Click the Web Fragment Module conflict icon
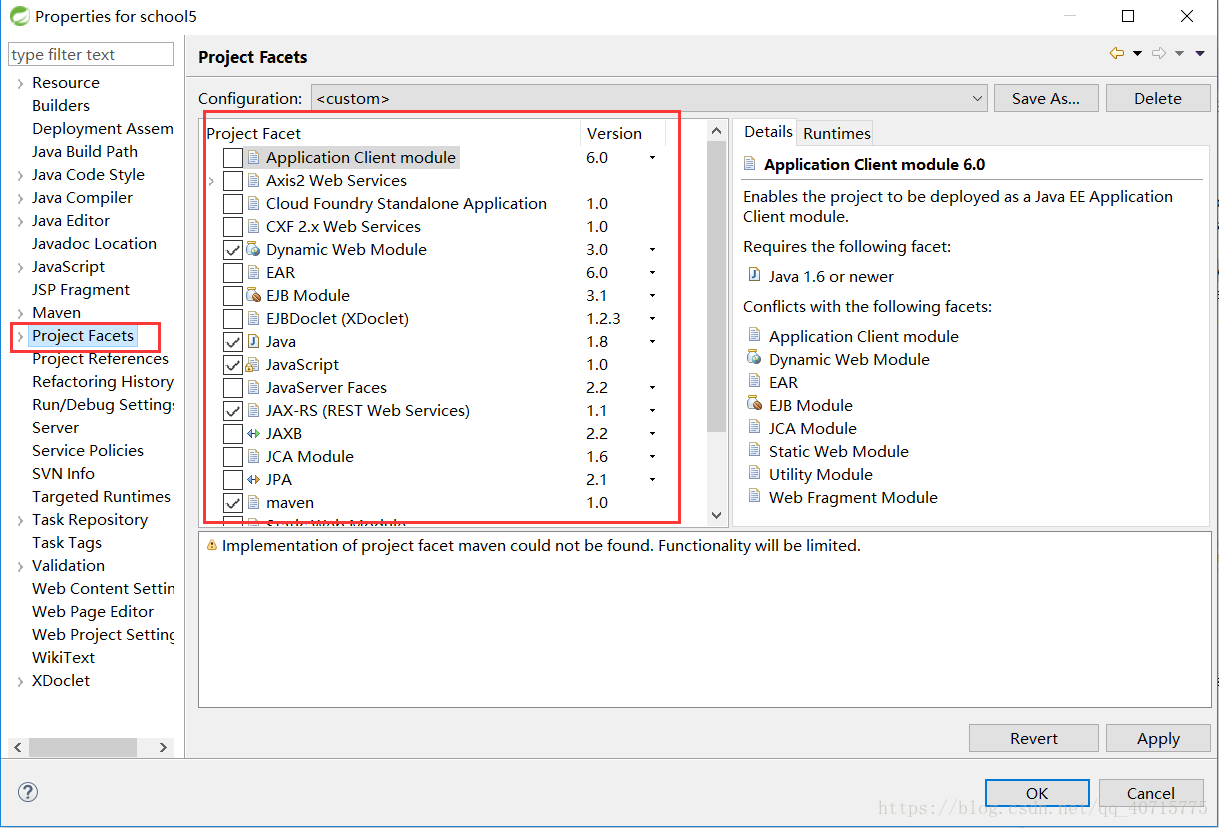The height and width of the screenshot is (828, 1219). [x=754, y=497]
